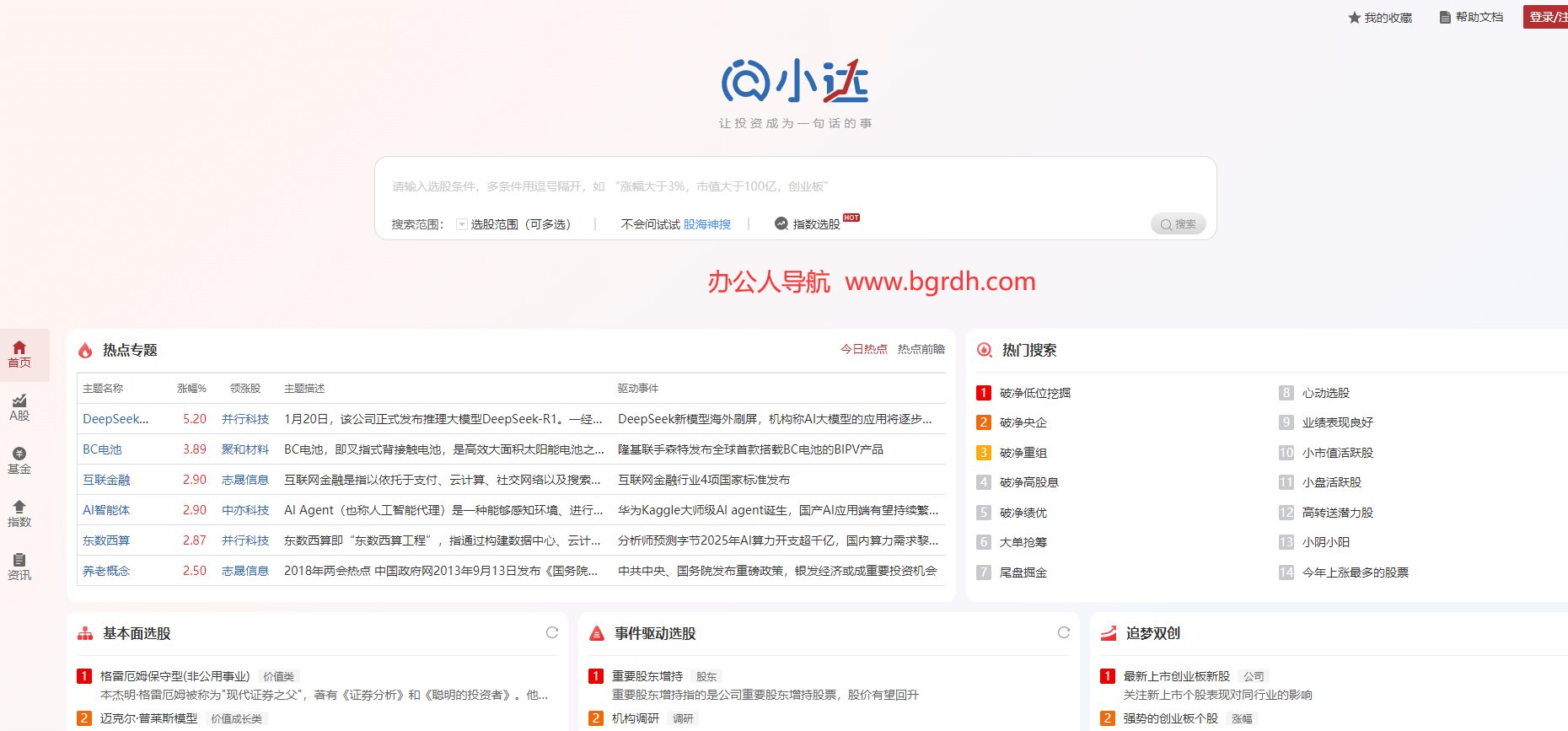Viewport: 1568px width, 731px height.
Task: Refresh the 基本面选股 panel
Action: click(552, 632)
